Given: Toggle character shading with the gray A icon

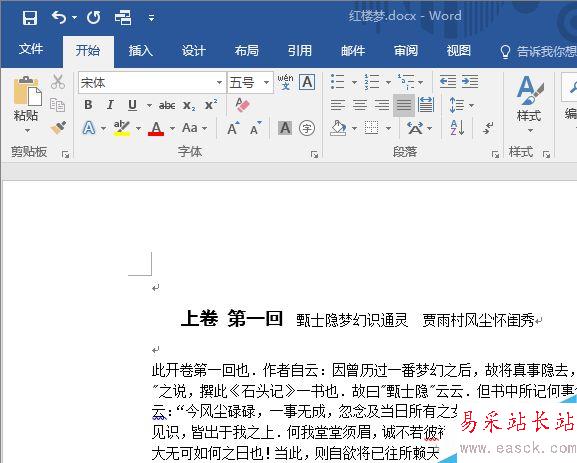Looking at the screenshot, I should tap(285, 128).
